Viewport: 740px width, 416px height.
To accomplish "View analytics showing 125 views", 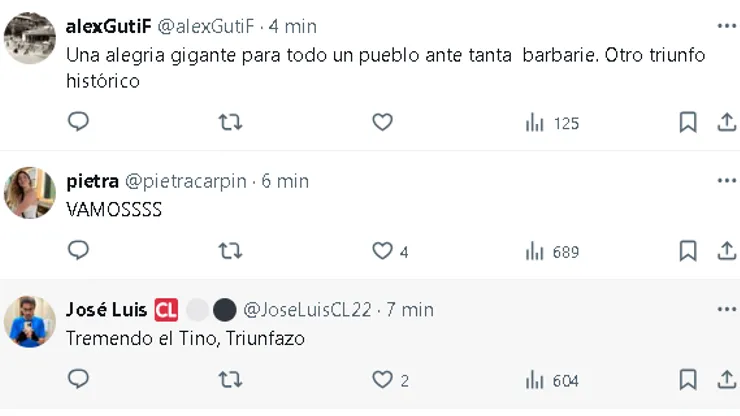I will click(x=552, y=123).
